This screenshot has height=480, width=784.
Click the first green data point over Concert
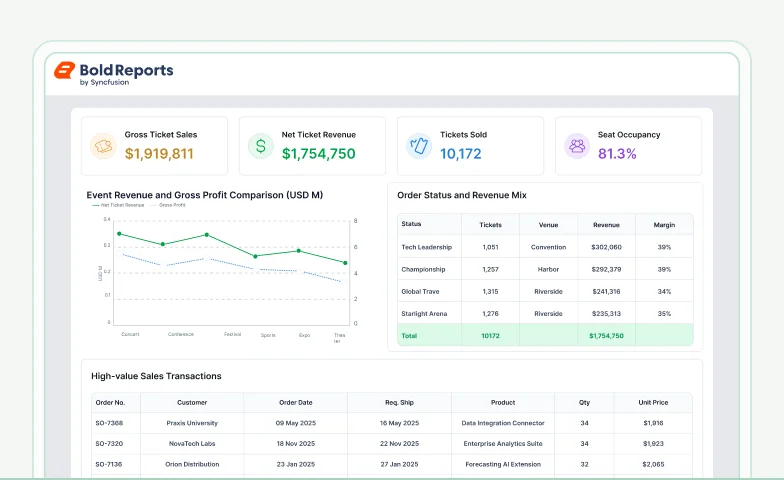pyautogui.click(x=119, y=234)
